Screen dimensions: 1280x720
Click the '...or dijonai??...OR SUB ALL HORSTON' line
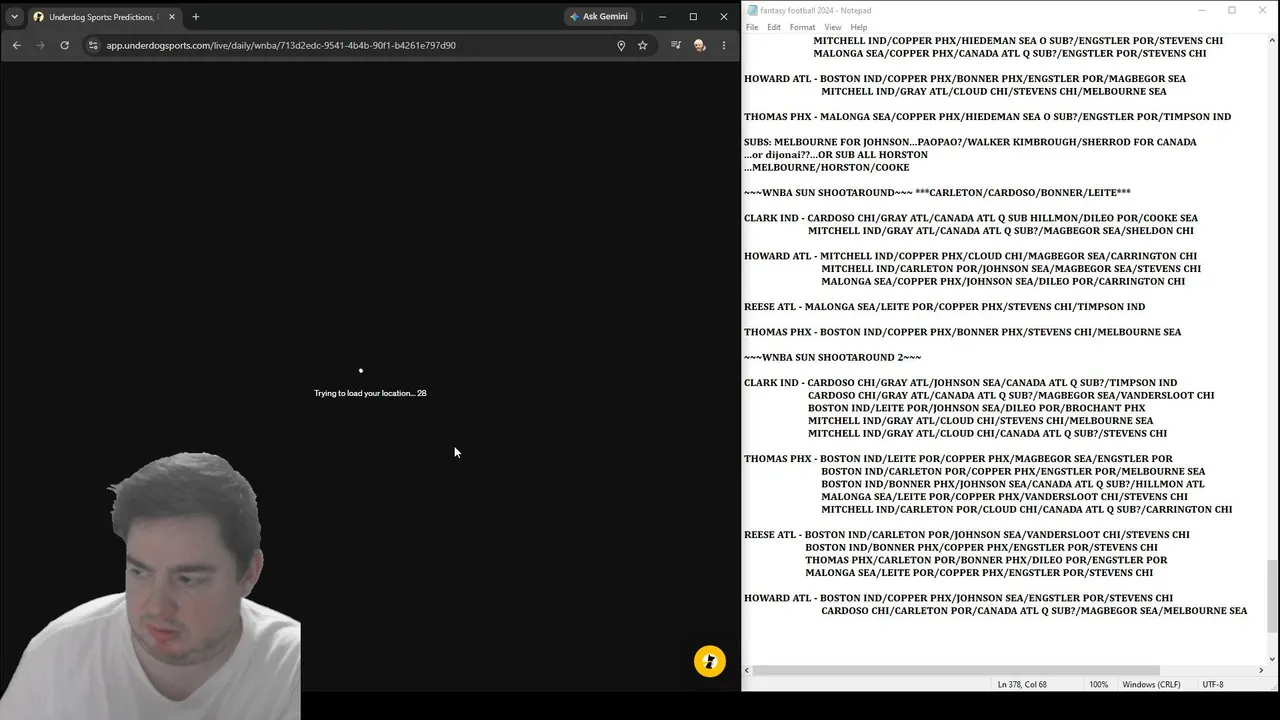[x=836, y=155]
